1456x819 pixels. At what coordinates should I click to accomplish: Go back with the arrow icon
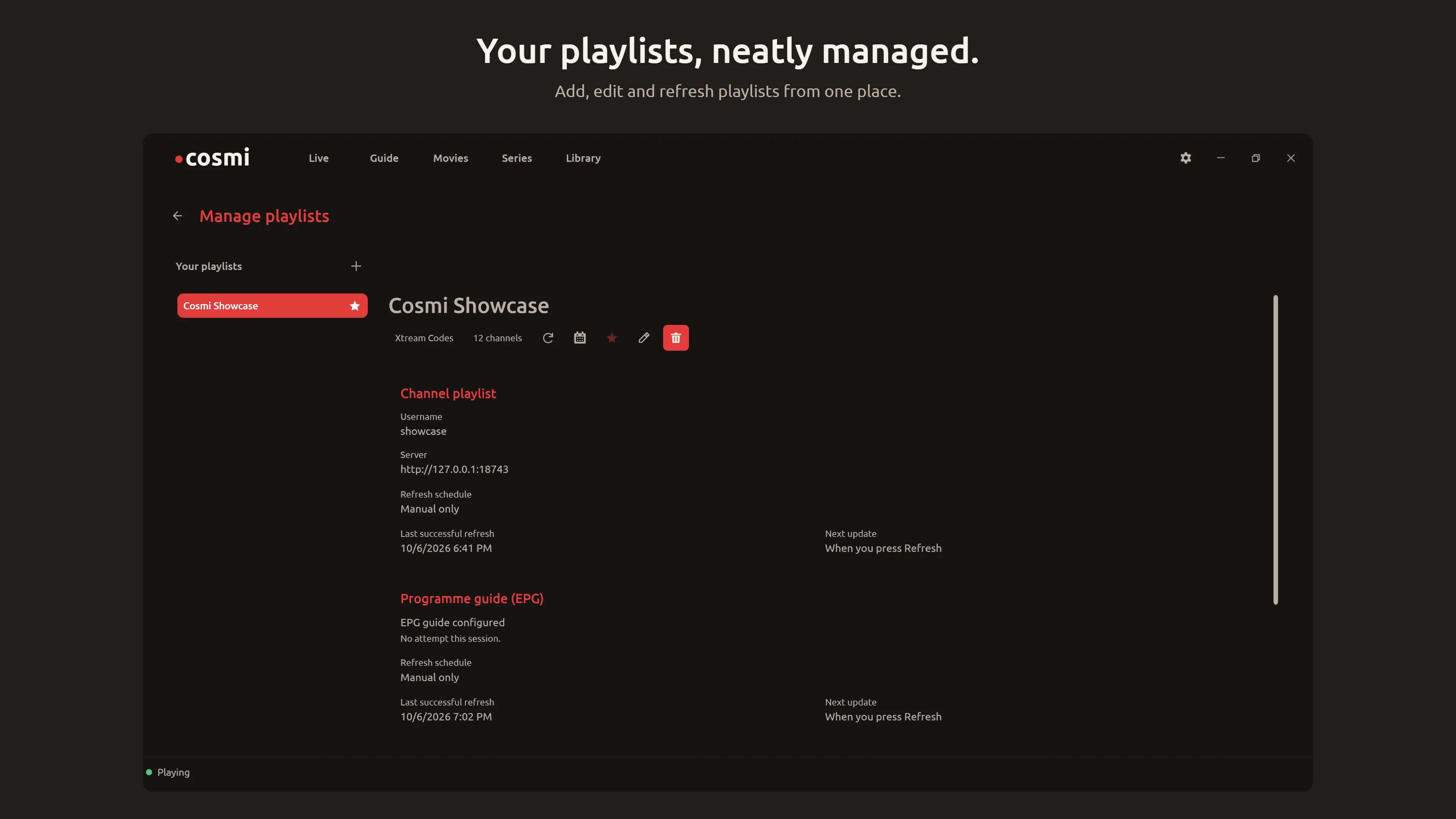[x=177, y=216]
